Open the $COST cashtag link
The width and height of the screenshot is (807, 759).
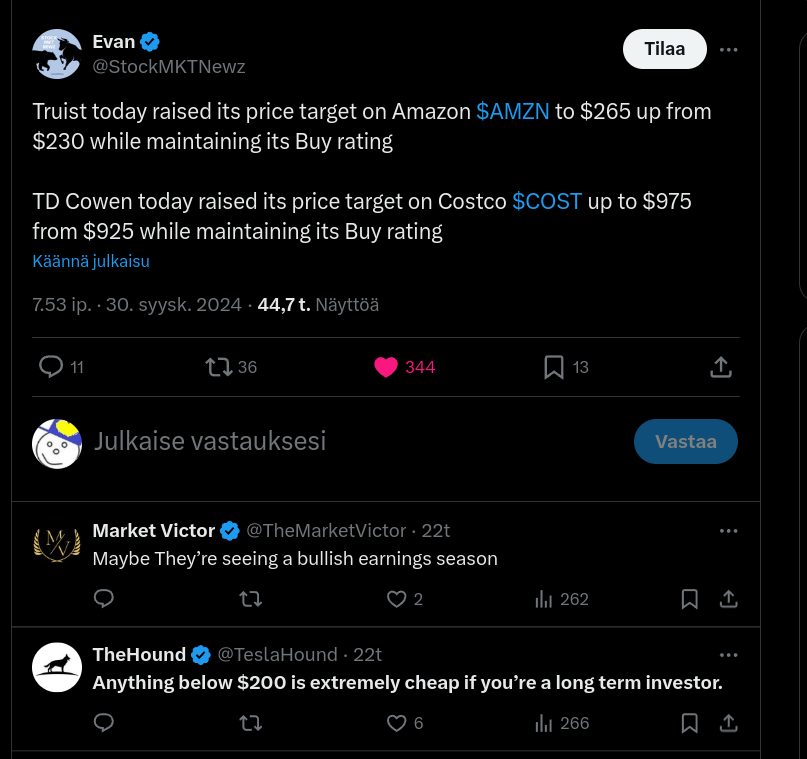547,201
